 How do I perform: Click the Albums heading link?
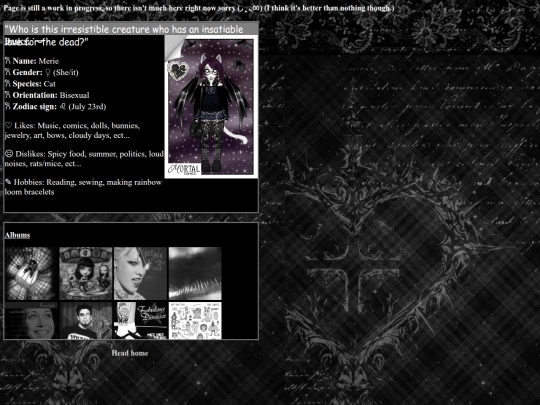point(17,235)
